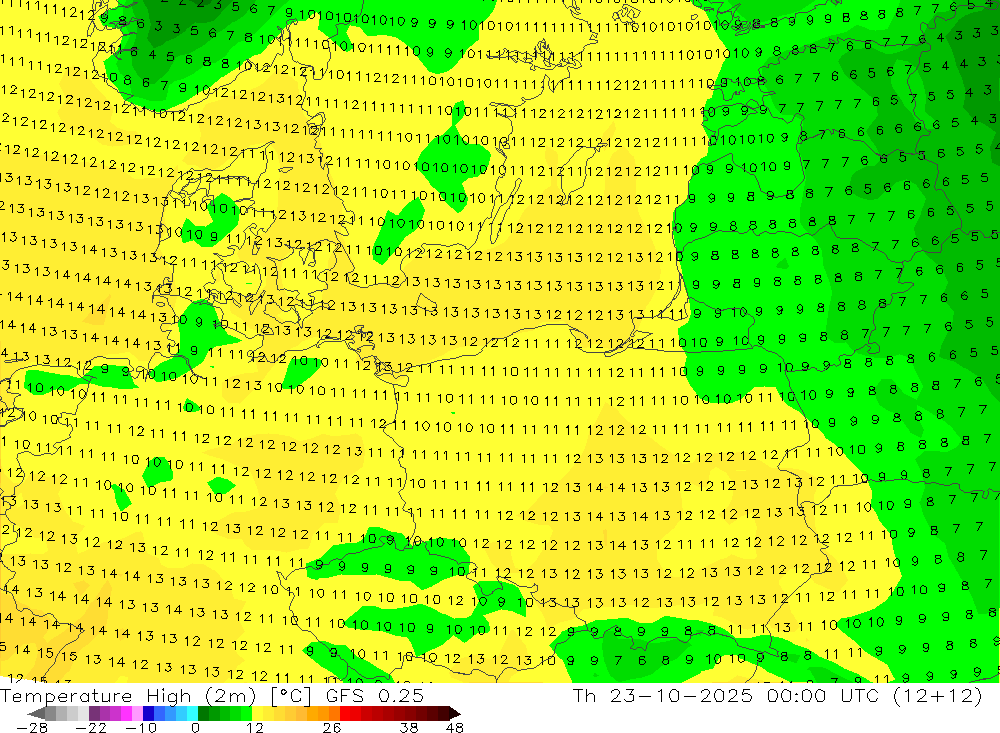Click the '-10' legend value

[141, 728]
